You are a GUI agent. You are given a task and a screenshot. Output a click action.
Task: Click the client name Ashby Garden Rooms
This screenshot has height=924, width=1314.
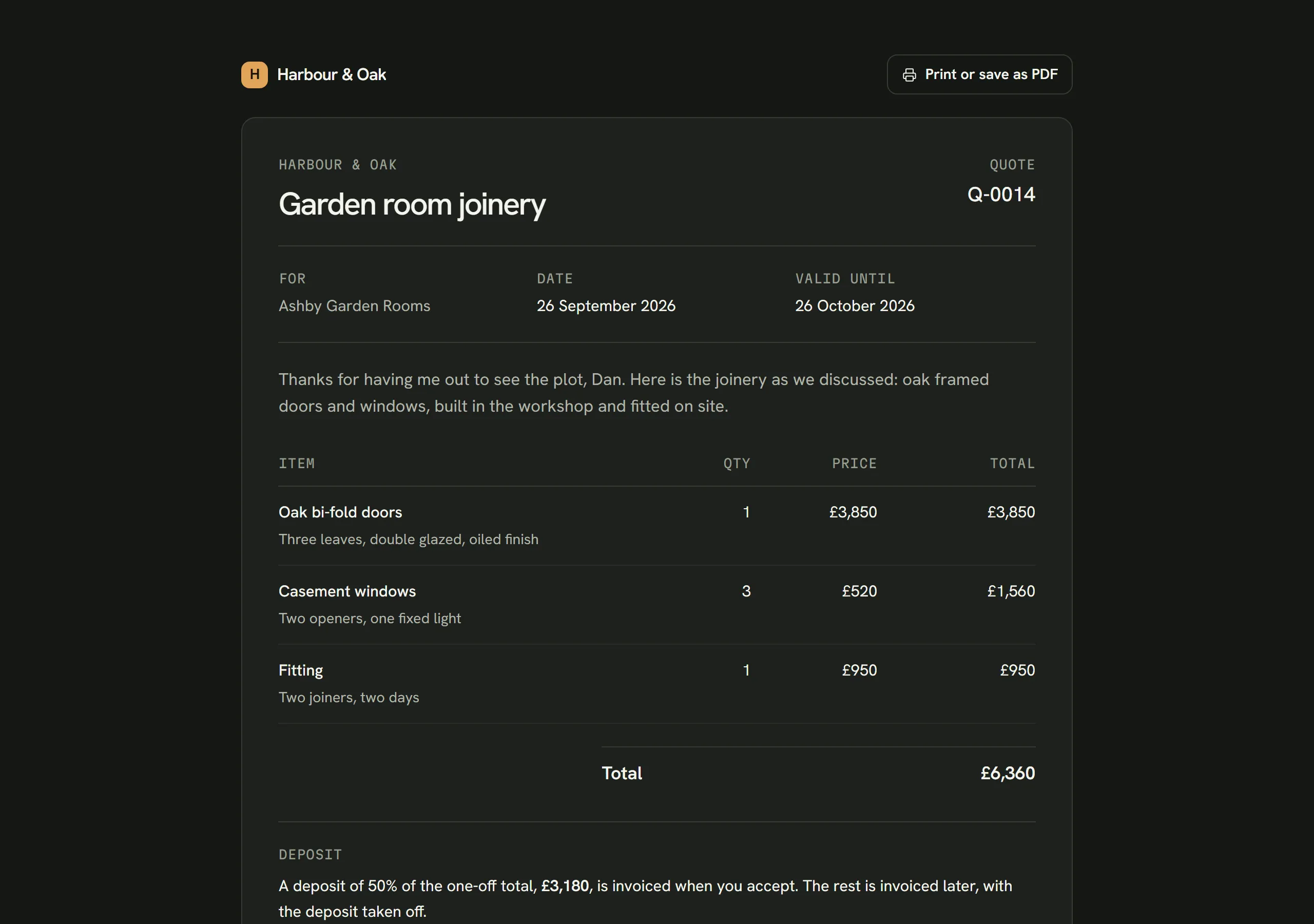coord(354,306)
